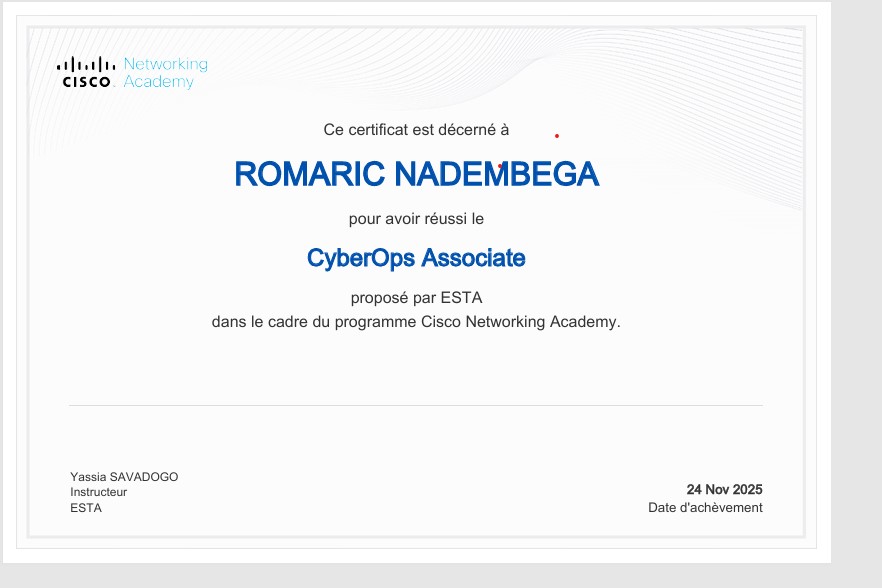The height and width of the screenshot is (588, 882).
Task: Click the "Date d'achèvement" label
Action: pyautogui.click(x=705, y=508)
